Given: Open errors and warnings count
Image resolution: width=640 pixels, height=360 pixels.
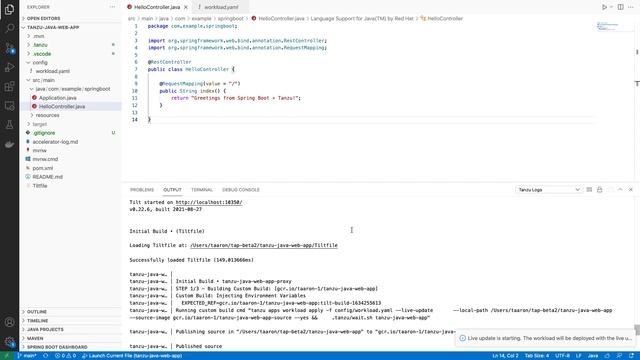Looking at the screenshot, I should [x=66, y=356].
